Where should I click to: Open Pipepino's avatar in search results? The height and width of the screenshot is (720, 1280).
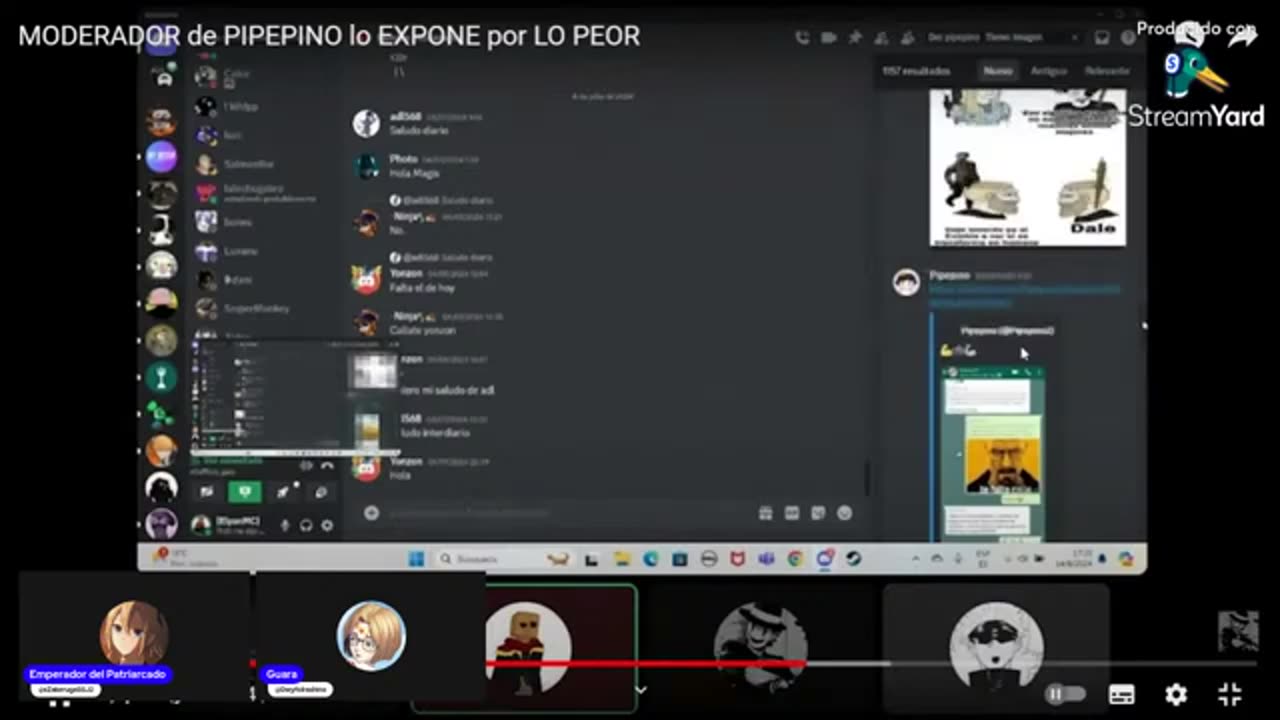click(x=906, y=283)
